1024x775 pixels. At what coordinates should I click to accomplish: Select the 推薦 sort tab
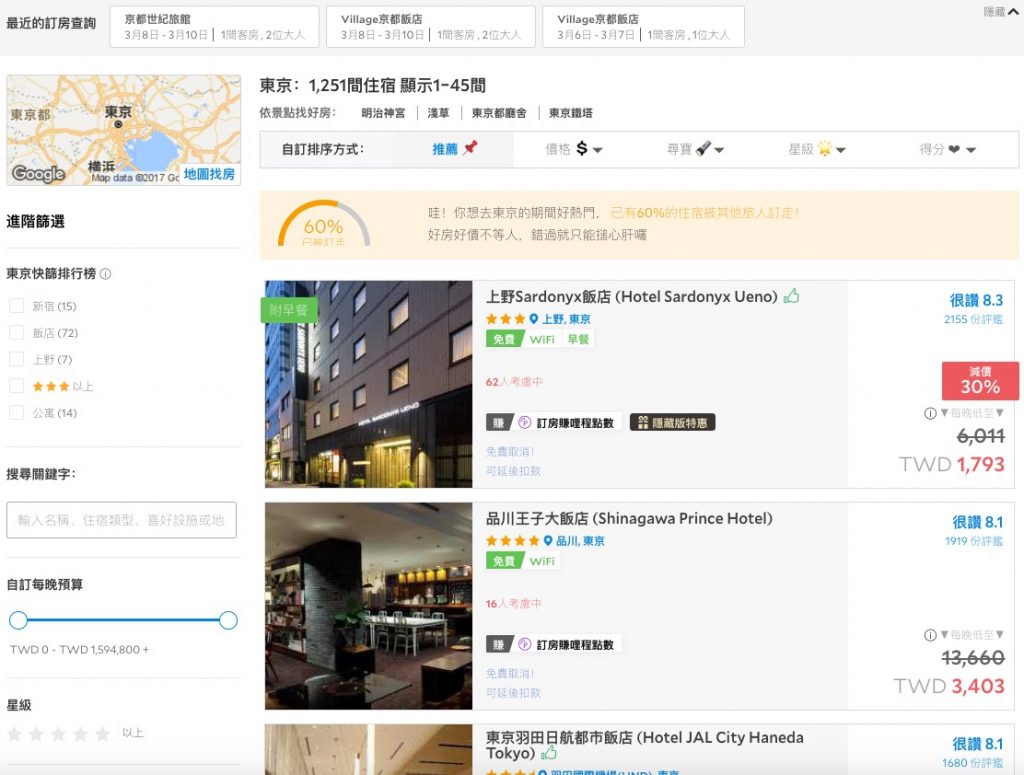click(453, 150)
